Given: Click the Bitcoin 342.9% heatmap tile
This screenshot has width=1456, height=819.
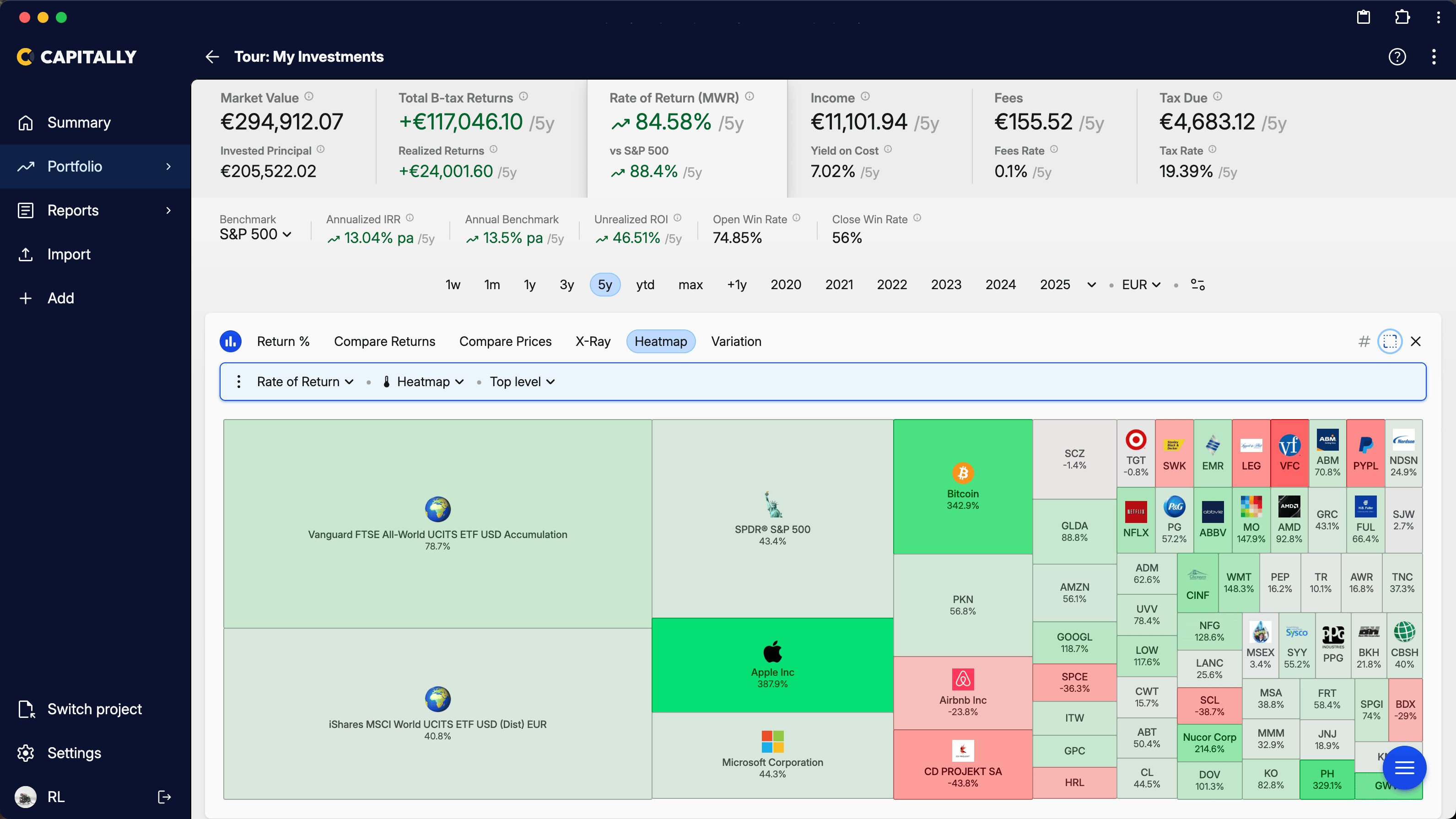Looking at the screenshot, I should coord(963,486).
